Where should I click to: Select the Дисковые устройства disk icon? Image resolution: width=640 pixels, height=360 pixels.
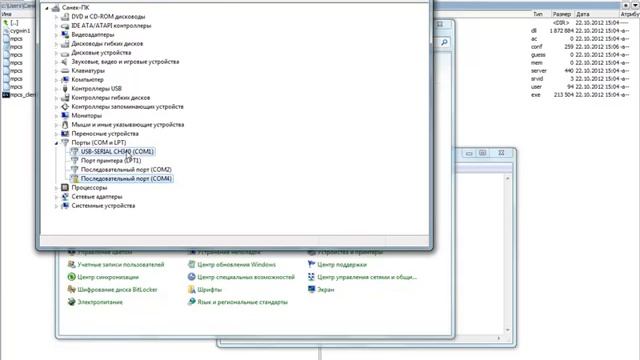coord(64,53)
